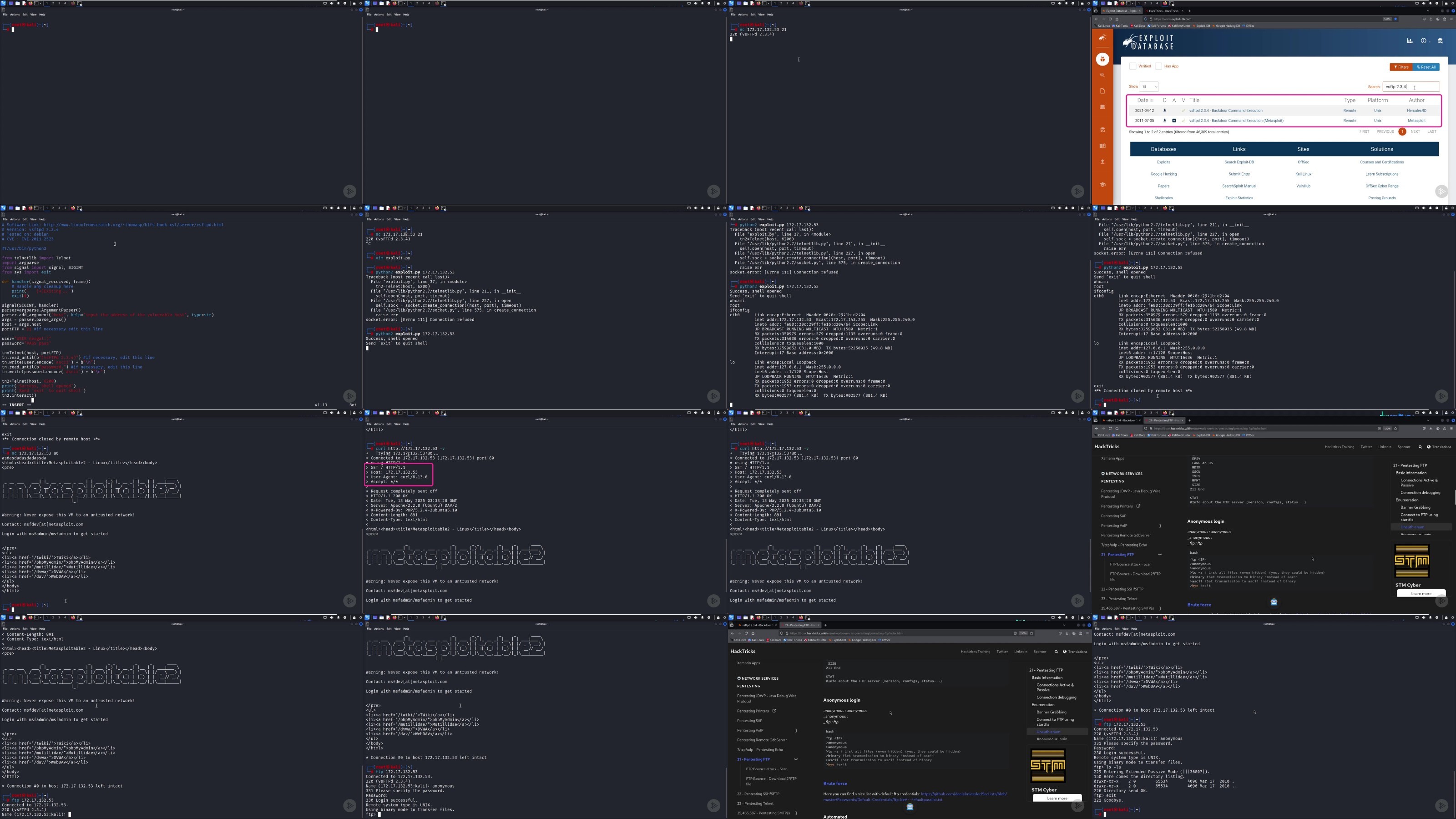Click NEXT in the results pagination
The height and width of the screenshot is (819, 1456).
1416,131
